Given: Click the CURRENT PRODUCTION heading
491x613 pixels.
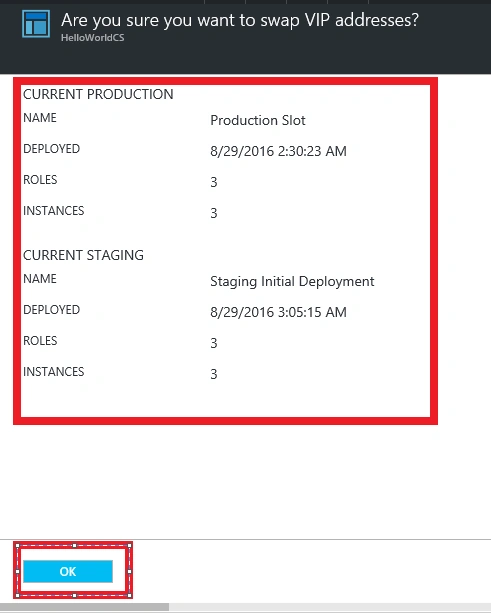Looking at the screenshot, I should tap(98, 94).
